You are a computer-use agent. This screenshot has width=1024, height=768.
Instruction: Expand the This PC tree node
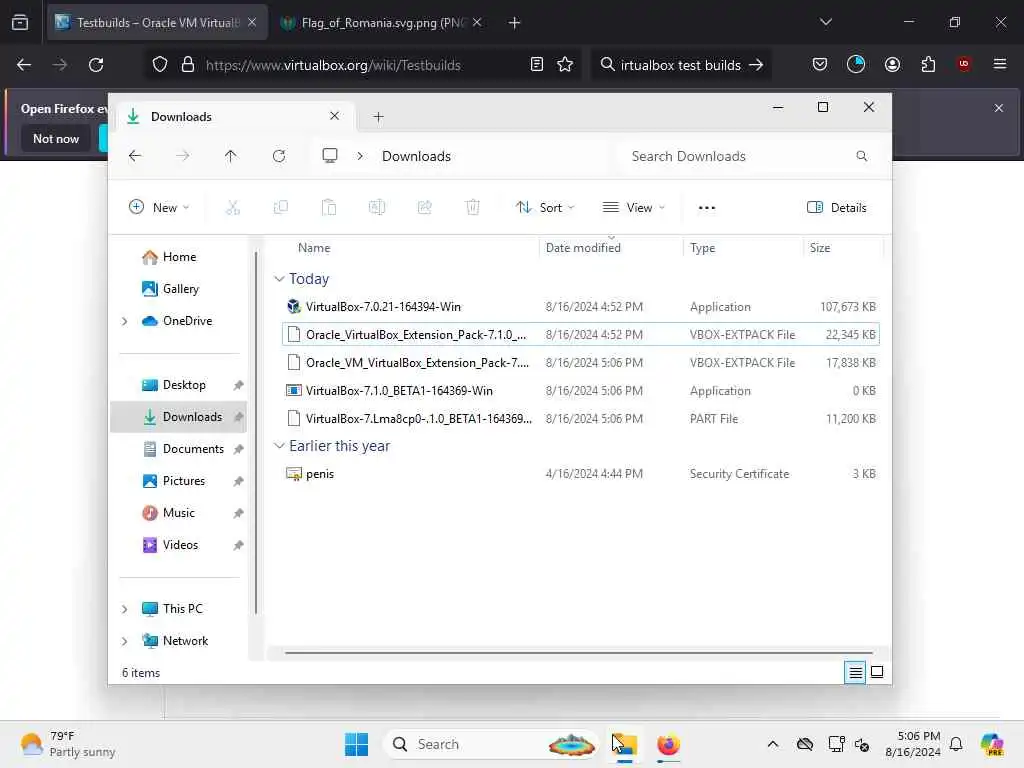coord(124,609)
